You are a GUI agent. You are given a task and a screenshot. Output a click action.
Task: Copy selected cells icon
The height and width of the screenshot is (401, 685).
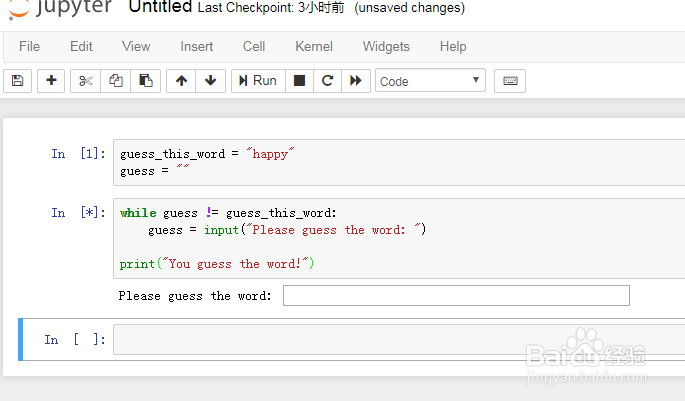coord(116,81)
